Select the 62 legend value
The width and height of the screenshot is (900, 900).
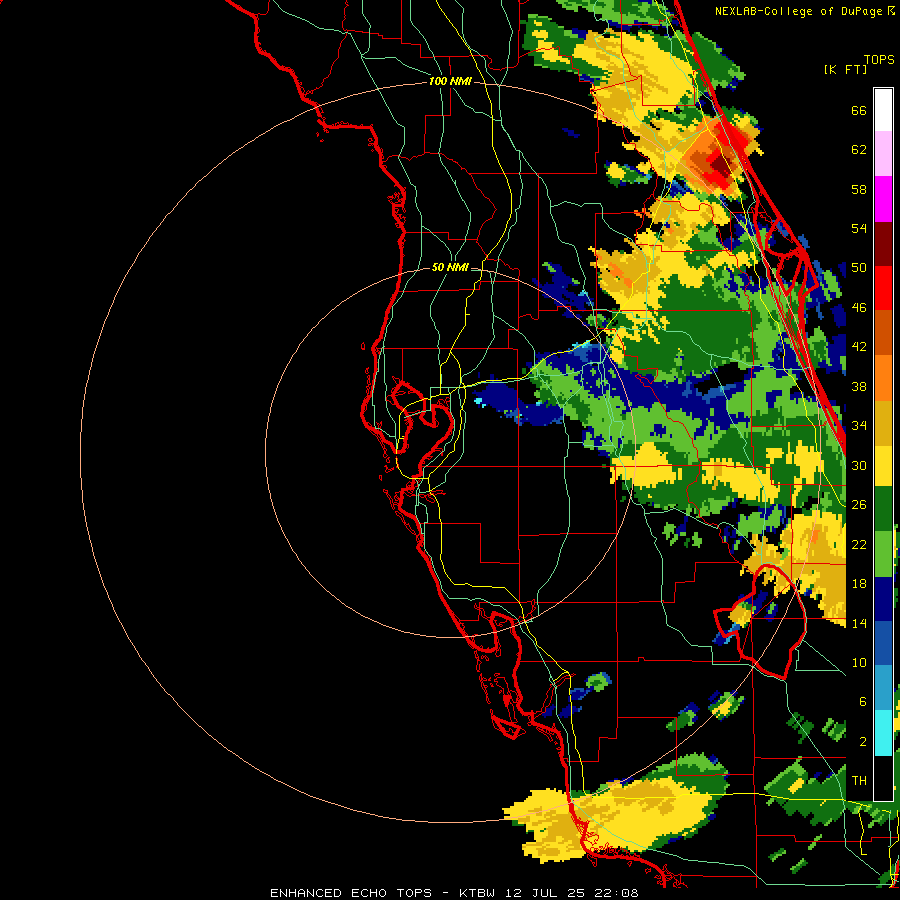(x=859, y=150)
